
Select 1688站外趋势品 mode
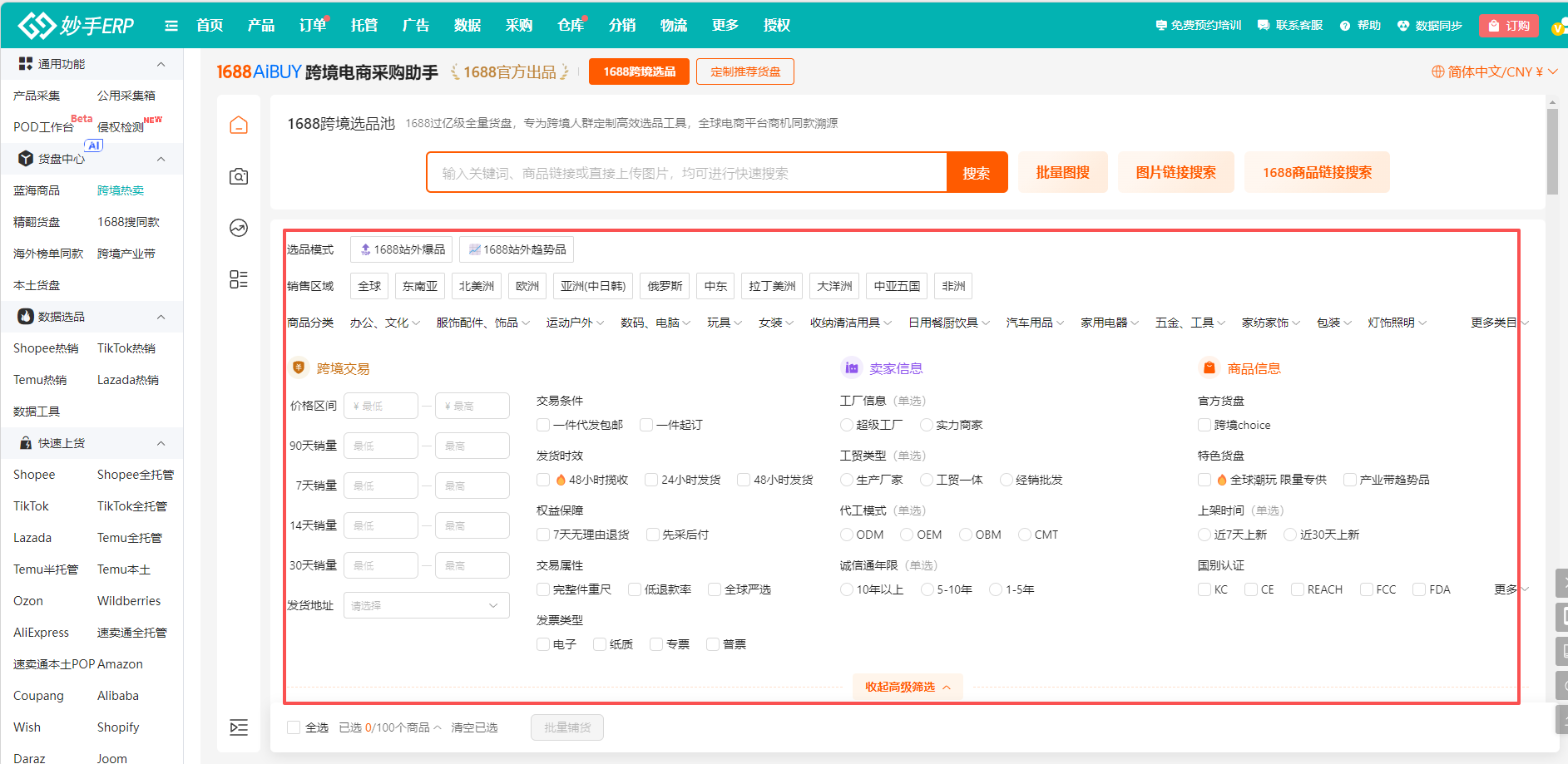pyautogui.click(x=517, y=249)
